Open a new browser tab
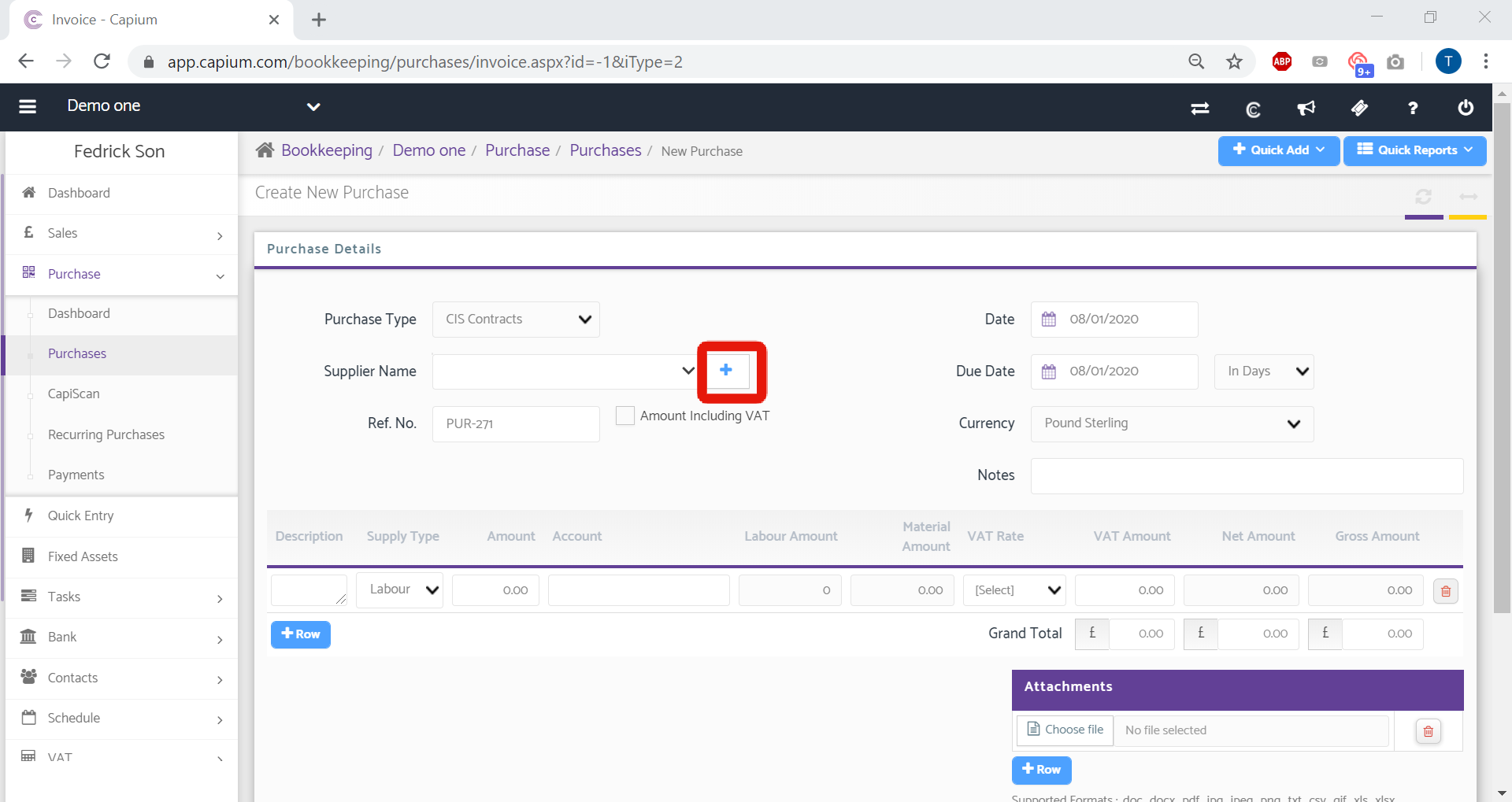 click(x=319, y=20)
